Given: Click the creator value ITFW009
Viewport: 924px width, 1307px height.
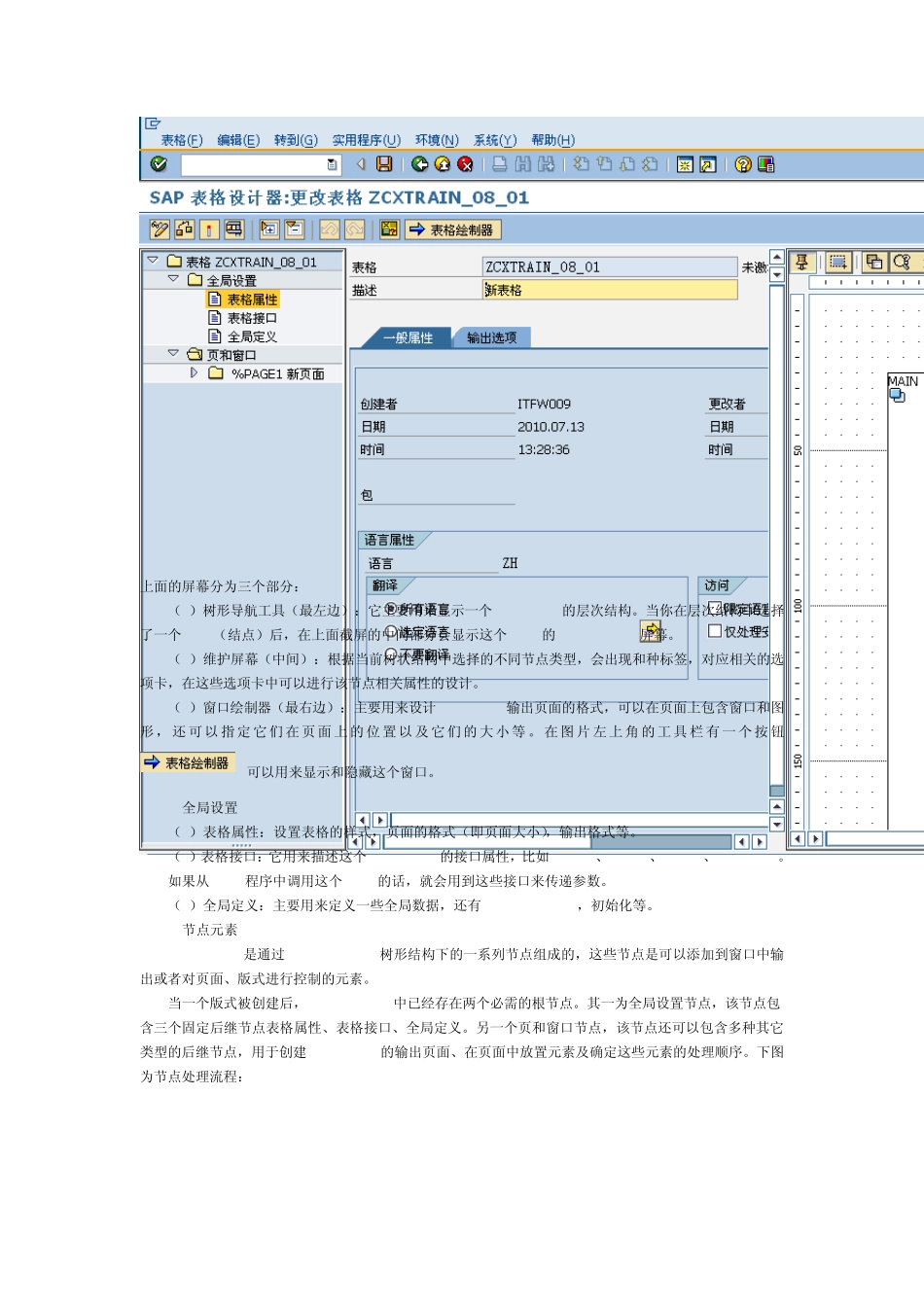Looking at the screenshot, I should coord(544,404).
